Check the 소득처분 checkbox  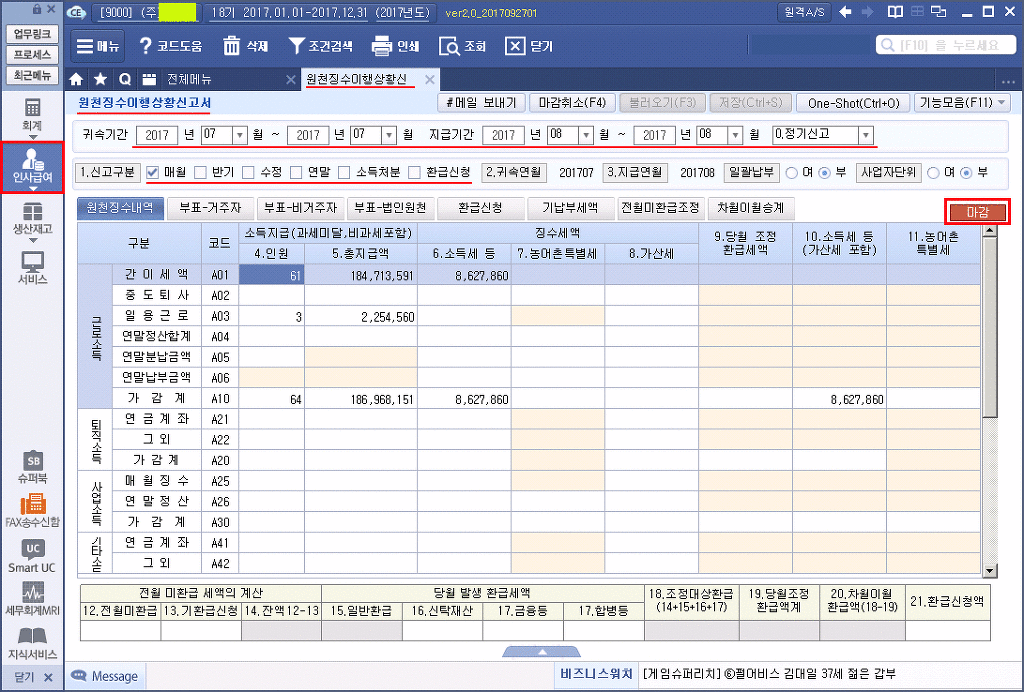pyautogui.click(x=344, y=172)
